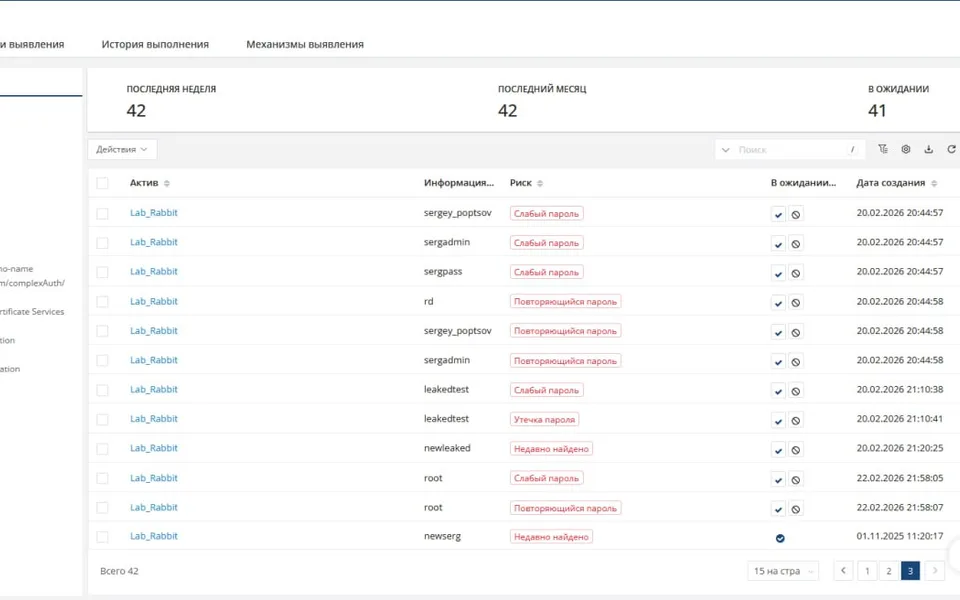The image size is (960, 600).
Task: Check the newleaked row
Action: tap(102, 449)
